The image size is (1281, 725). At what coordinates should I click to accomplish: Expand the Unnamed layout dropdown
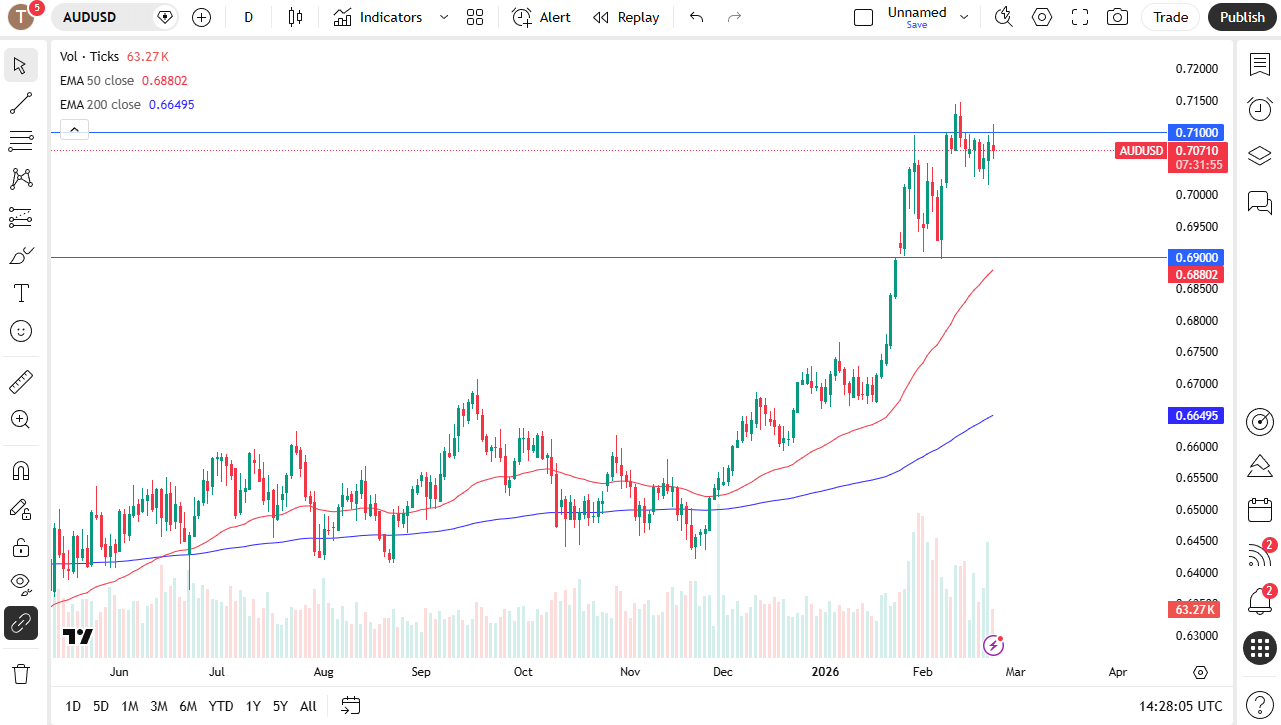pos(964,17)
